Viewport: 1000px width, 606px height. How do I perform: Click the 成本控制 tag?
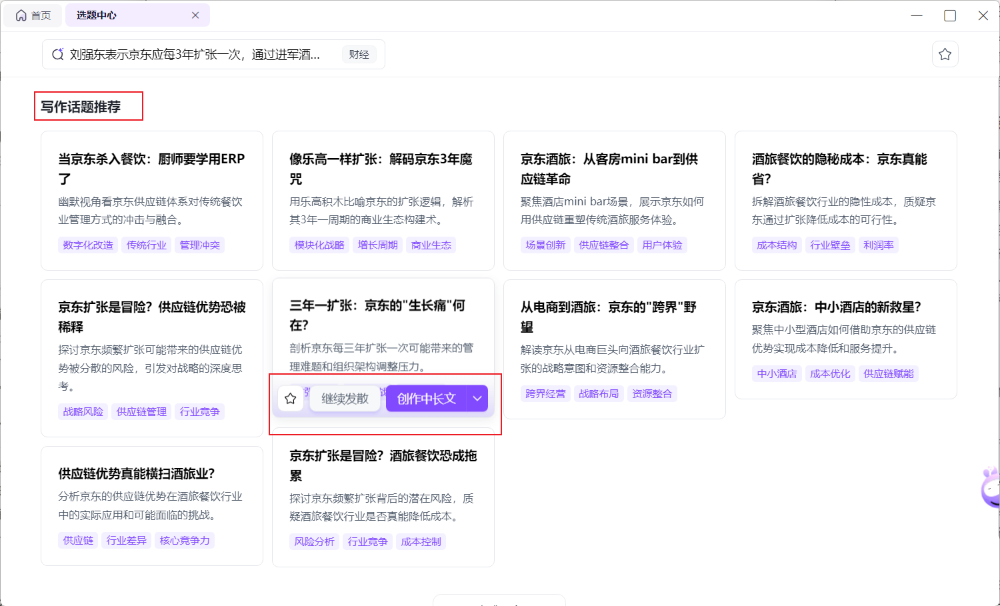click(x=421, y=542)
